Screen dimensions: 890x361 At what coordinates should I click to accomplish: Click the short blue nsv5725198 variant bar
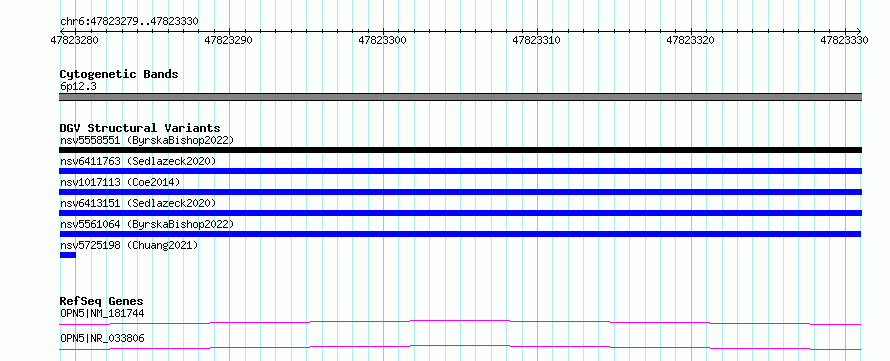coord(68,255)
